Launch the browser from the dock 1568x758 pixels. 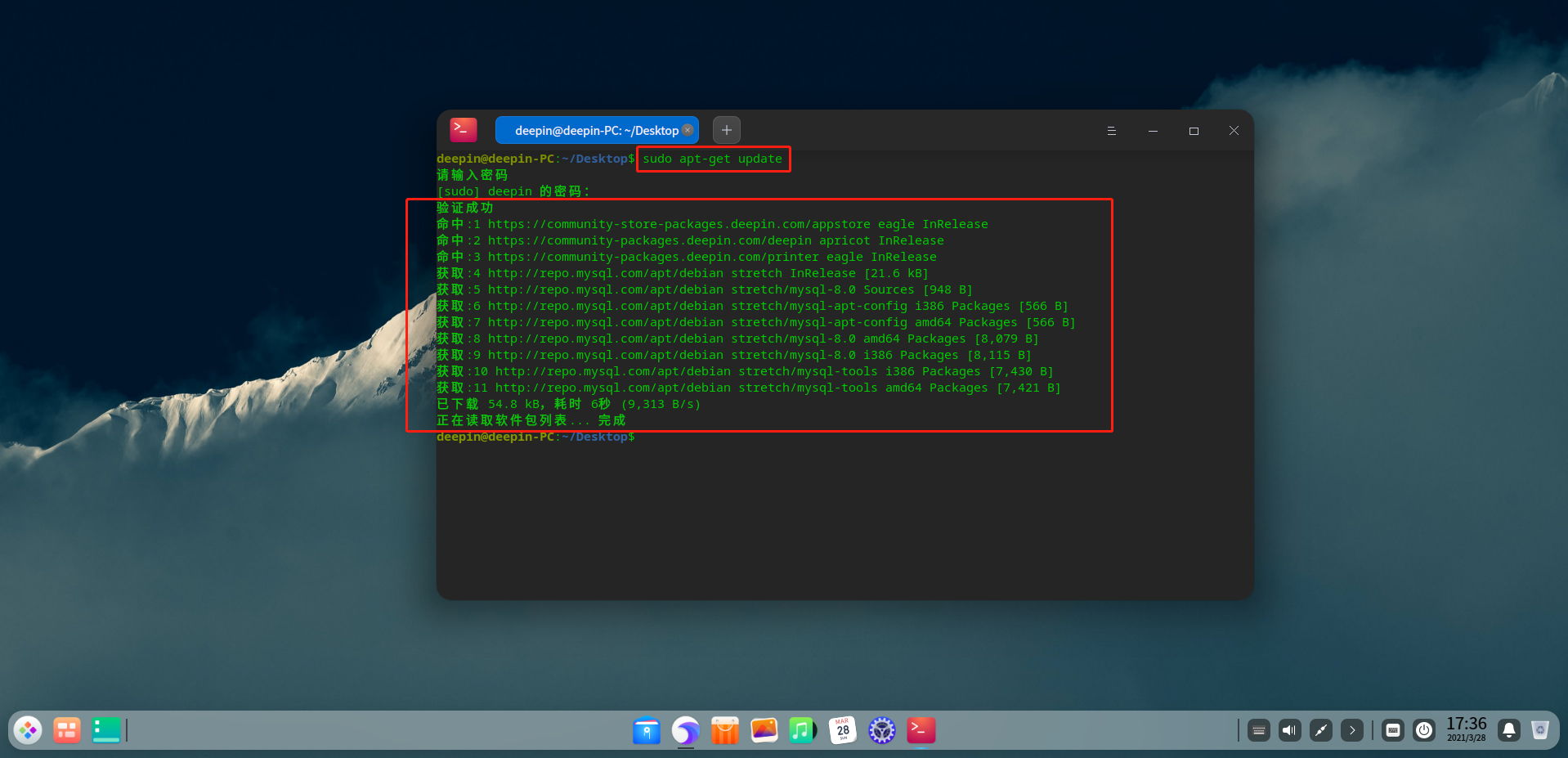(686, 730)
